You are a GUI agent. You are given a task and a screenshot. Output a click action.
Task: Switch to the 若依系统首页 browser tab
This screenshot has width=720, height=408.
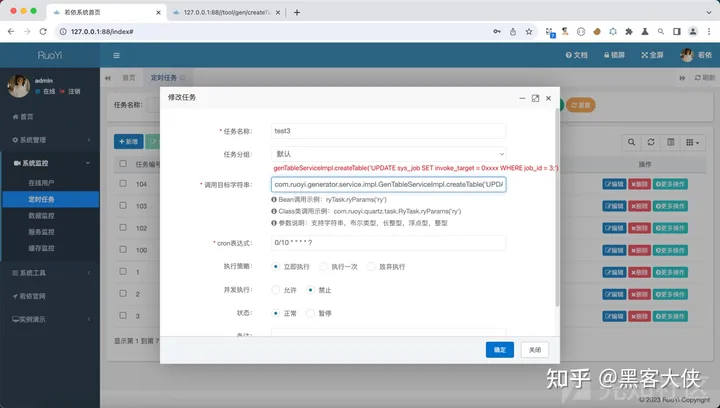click(106, 12)
